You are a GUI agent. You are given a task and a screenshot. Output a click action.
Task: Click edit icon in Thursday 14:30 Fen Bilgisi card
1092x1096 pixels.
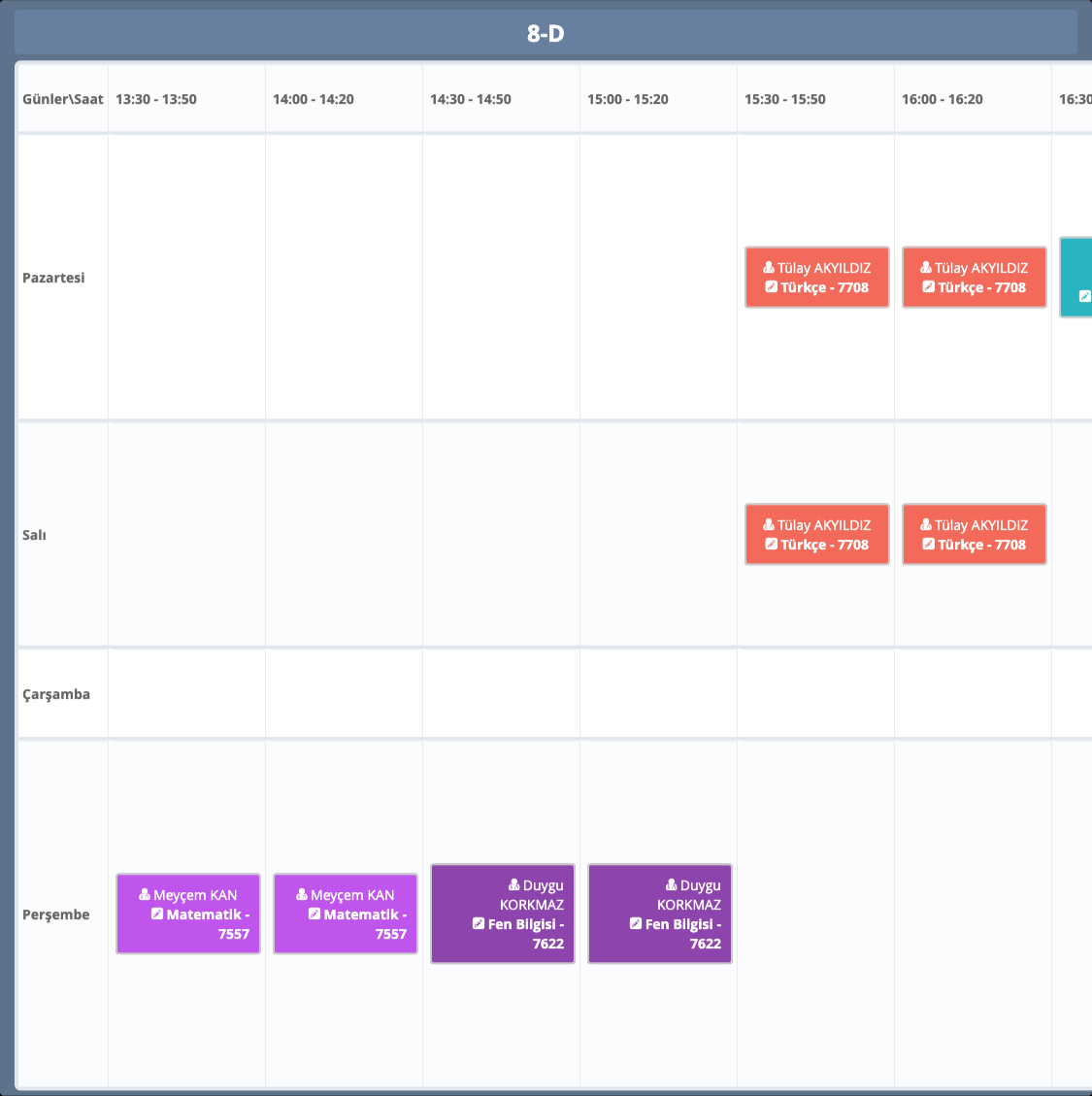[x=479, y=924]
